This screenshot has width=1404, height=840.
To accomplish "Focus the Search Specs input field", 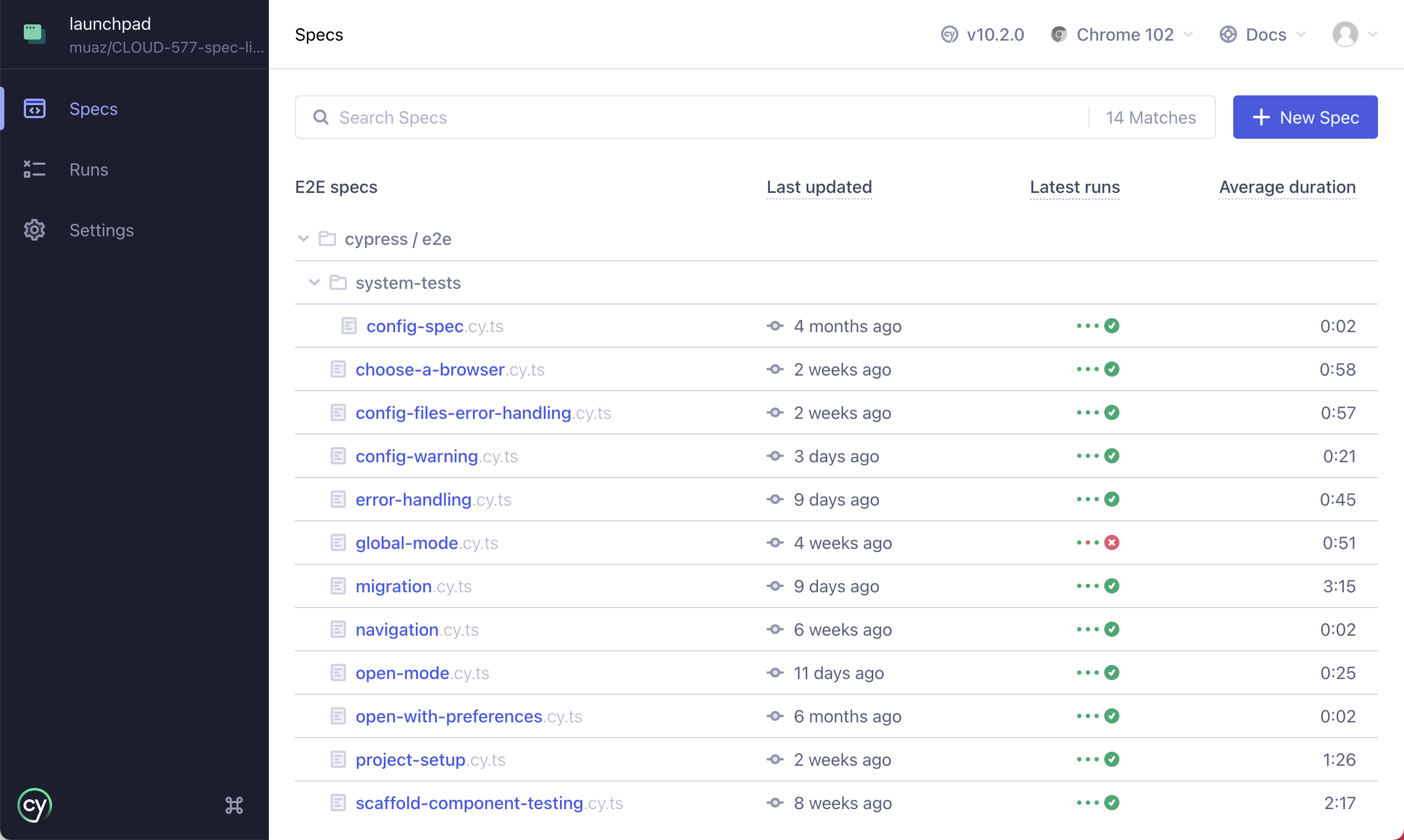I will coord(707,117).
